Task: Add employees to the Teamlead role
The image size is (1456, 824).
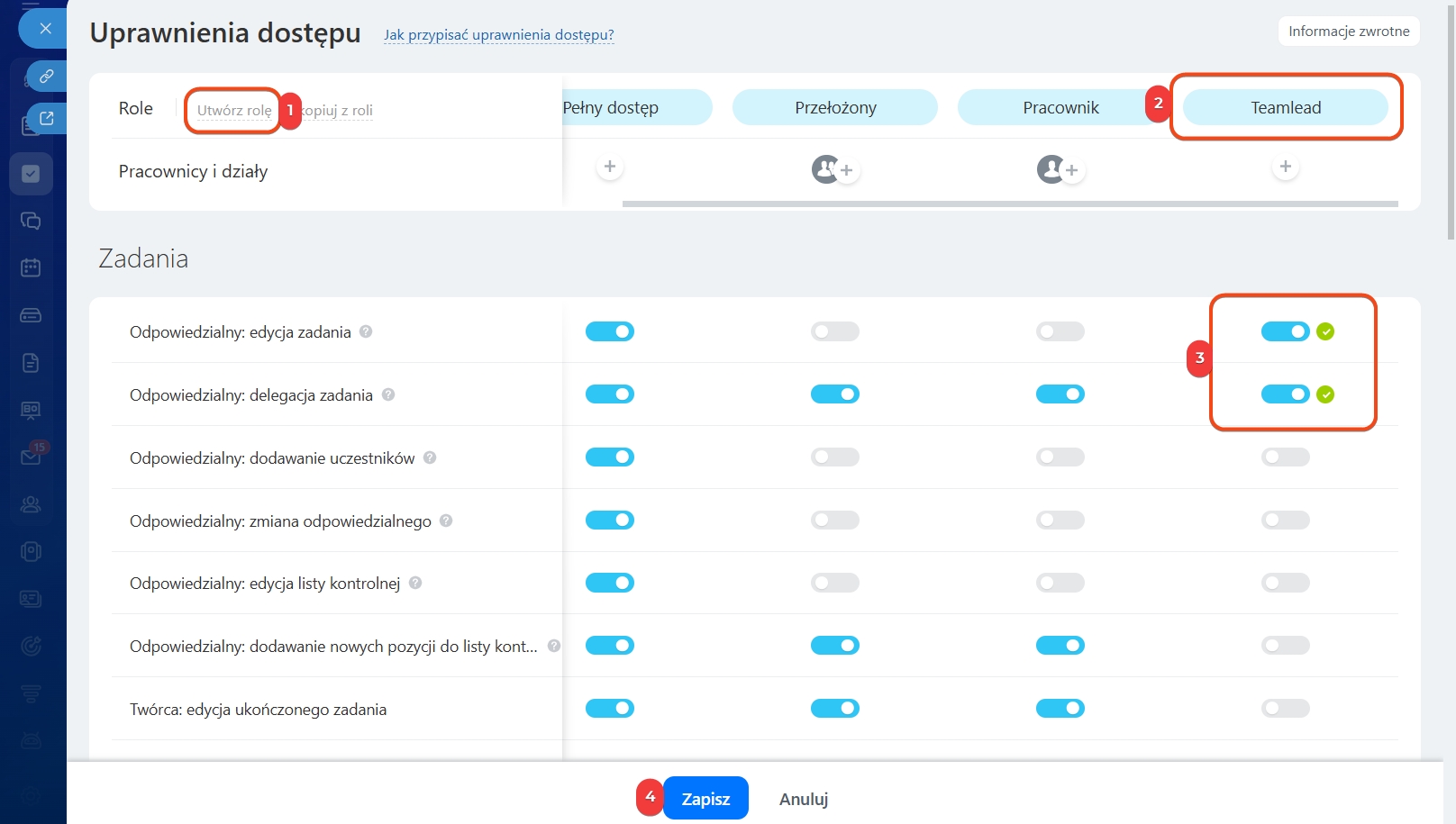Action: click(1286, 167)
